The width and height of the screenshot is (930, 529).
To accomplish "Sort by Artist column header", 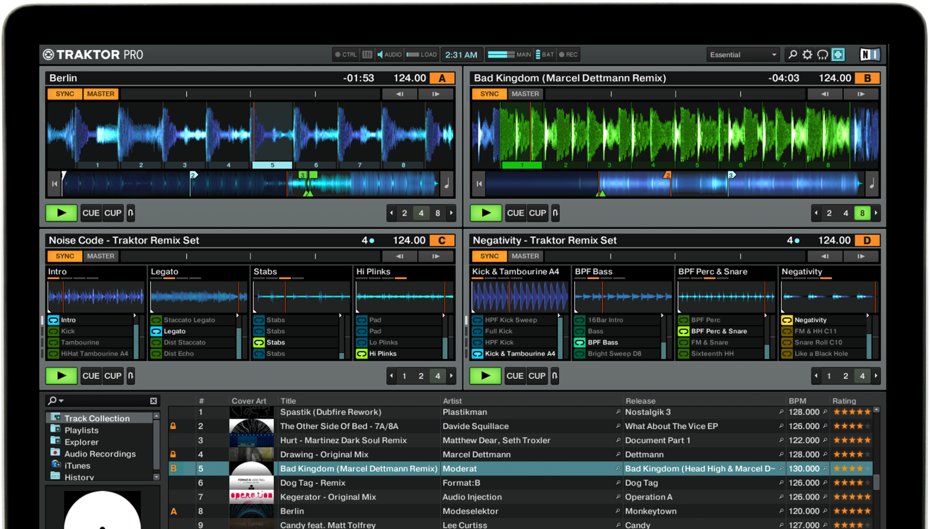I will click(x=453, y=401).
